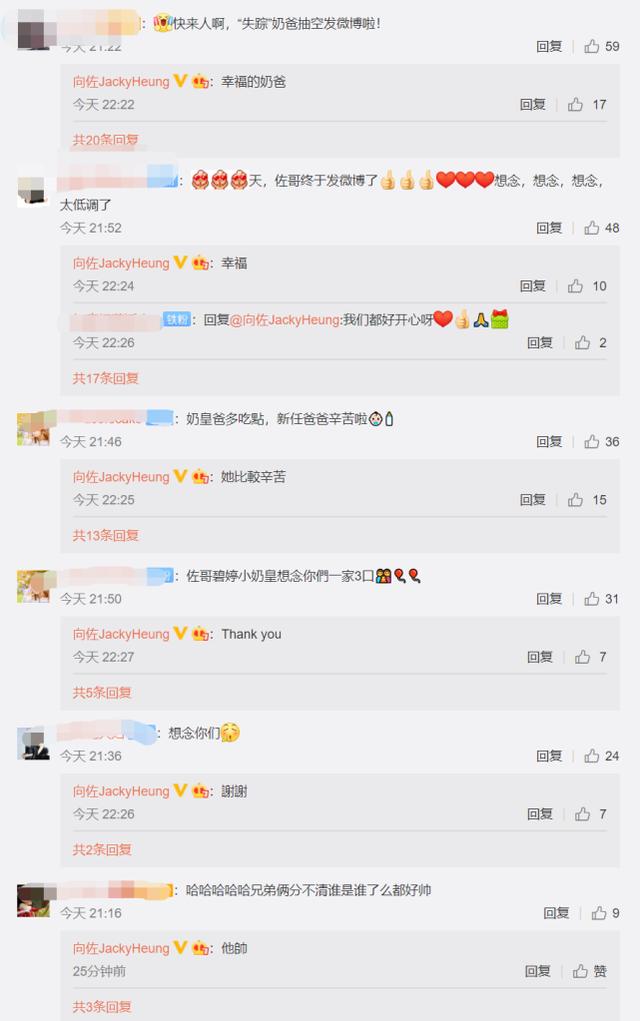Like the 她比較辛苦 reply with 15 likes

click(x=576, y=499)
